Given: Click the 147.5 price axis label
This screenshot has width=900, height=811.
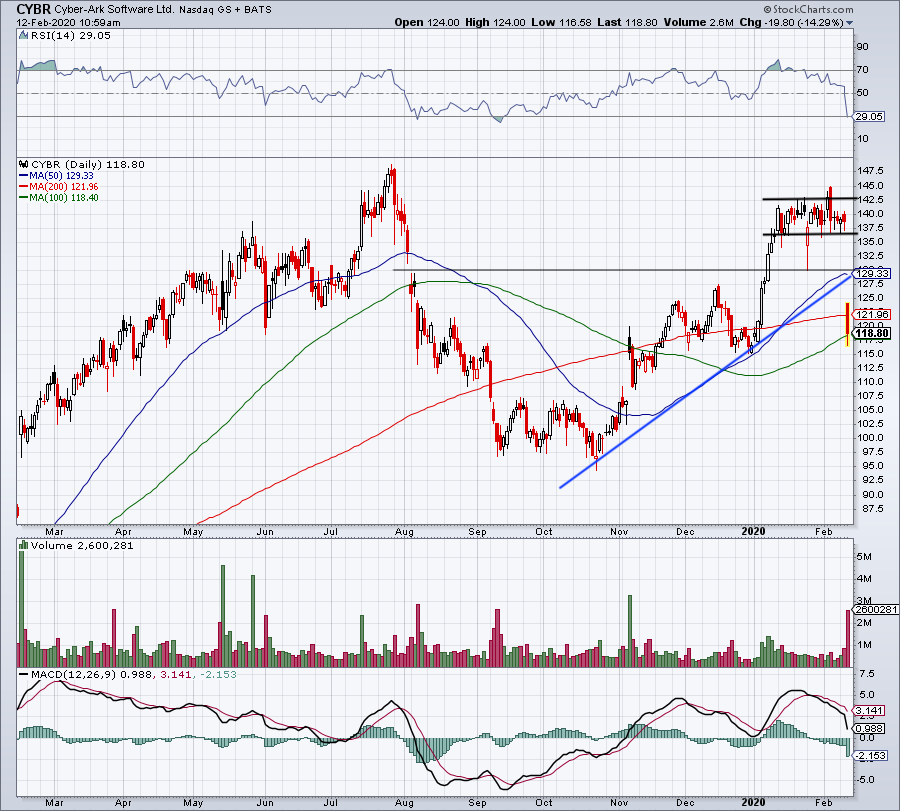Looking at the screenshot, I should (870, 171).
